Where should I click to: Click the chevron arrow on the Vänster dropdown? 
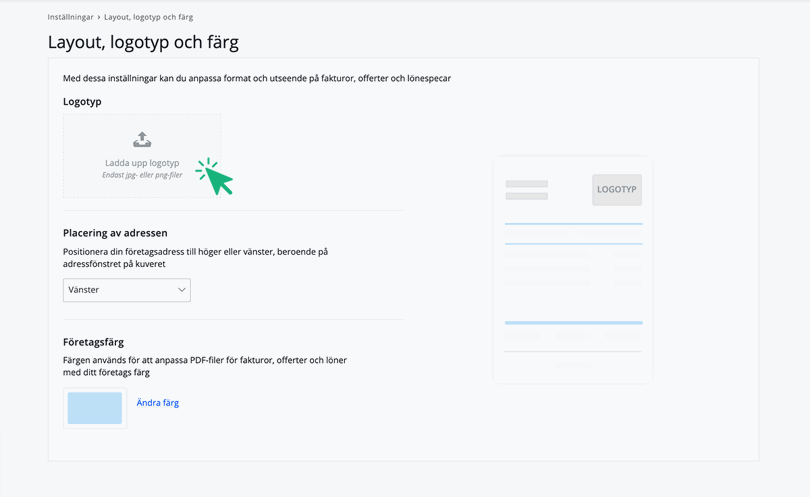click(182, 290)
